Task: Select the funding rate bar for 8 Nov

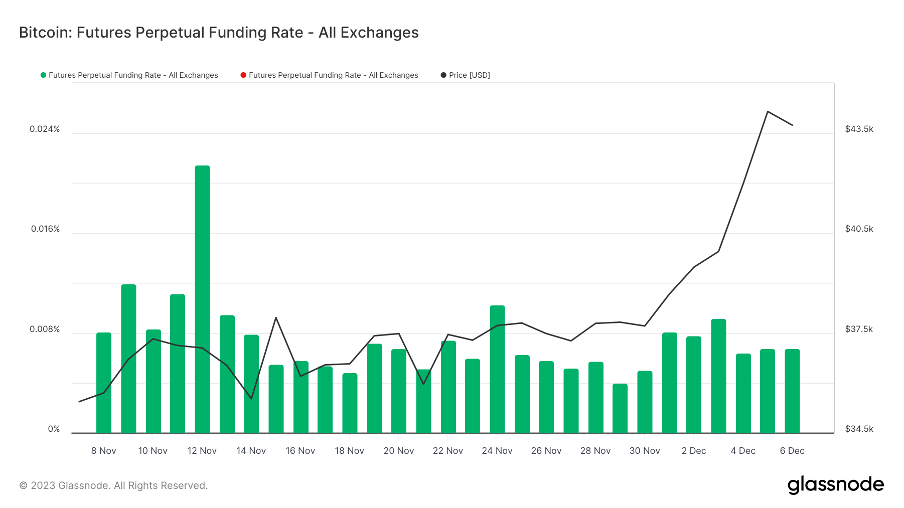Action: tap(104, 382)
